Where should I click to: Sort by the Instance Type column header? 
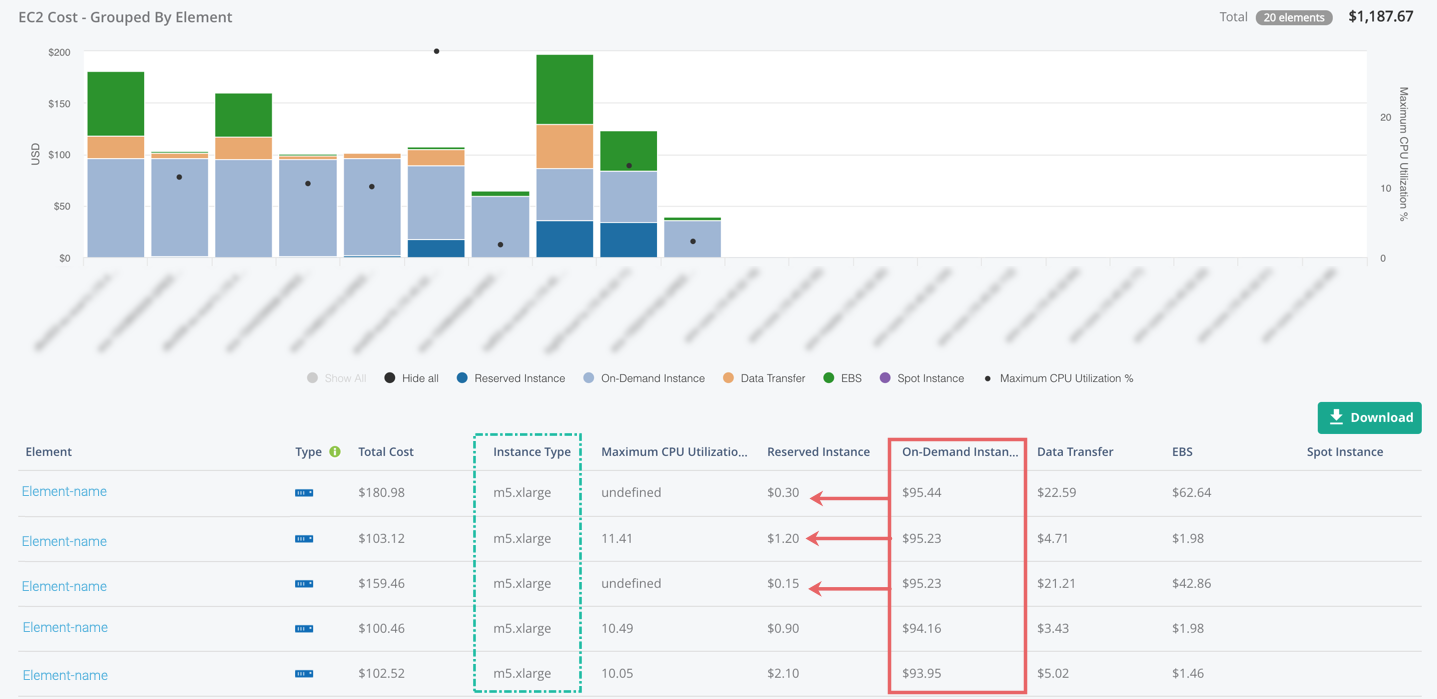coord(532,452)
